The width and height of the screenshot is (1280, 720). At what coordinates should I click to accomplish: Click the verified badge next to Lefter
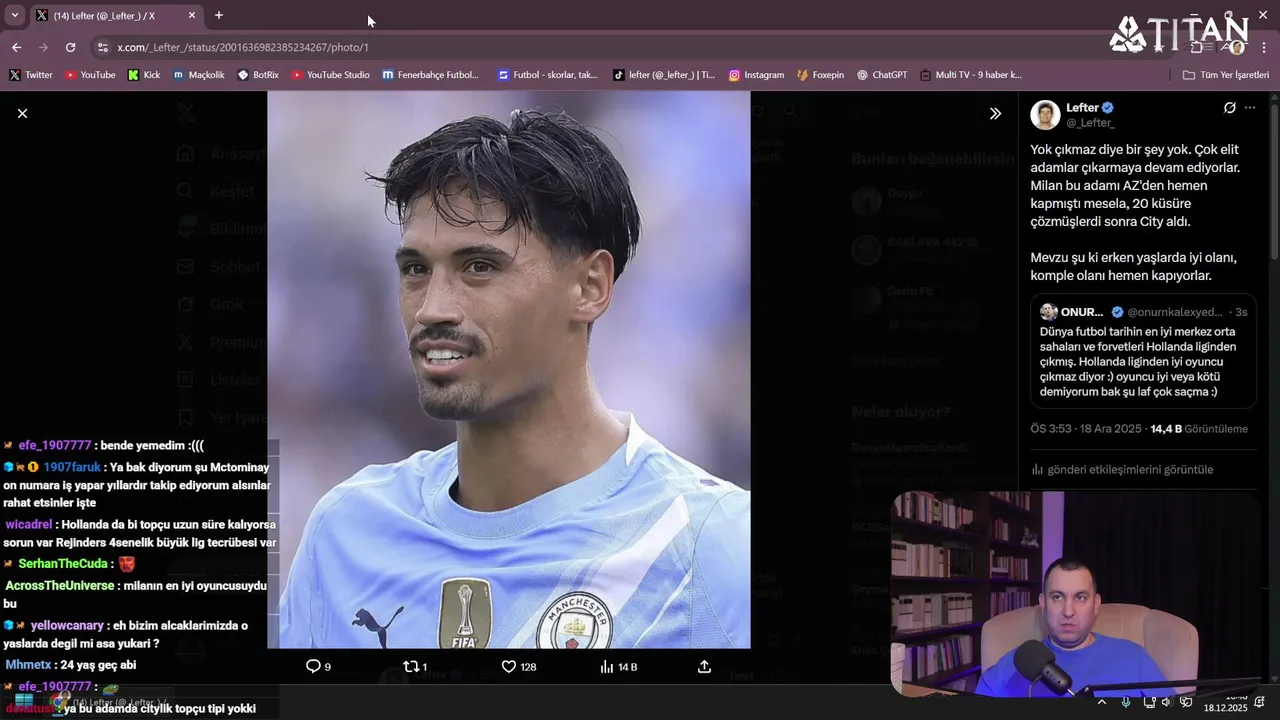[x=1108, y=108]
